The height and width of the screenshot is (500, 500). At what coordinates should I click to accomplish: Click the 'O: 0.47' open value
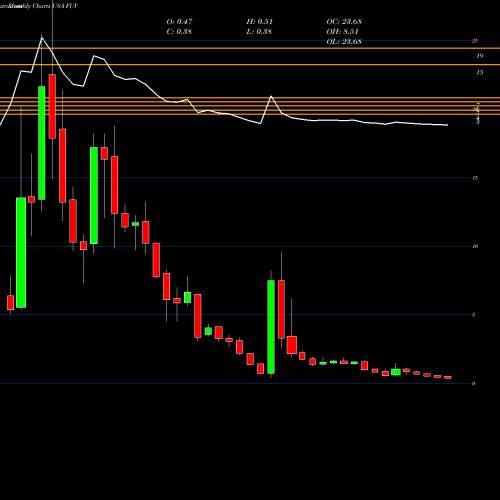coord(179,22)
